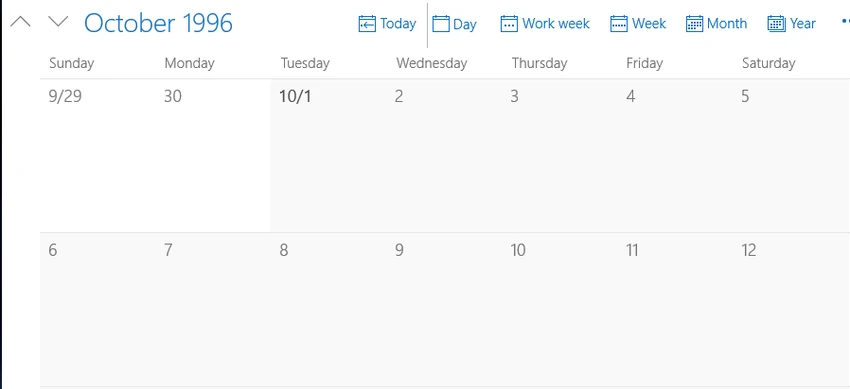Select the 10/1 Tuesday cell
The height and width of the screenshot is (389, 850).
click(329, 156)
